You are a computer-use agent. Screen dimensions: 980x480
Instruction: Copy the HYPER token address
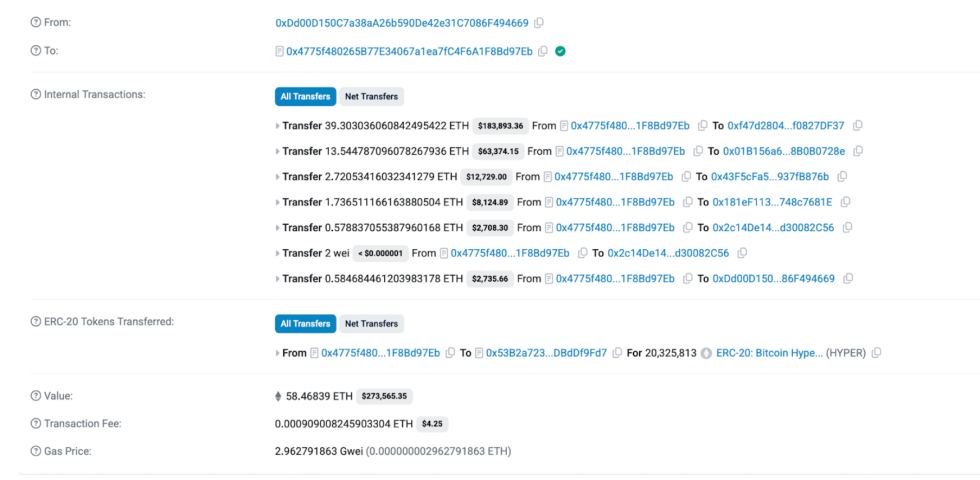pyautogui.click(x=877, y=353)
